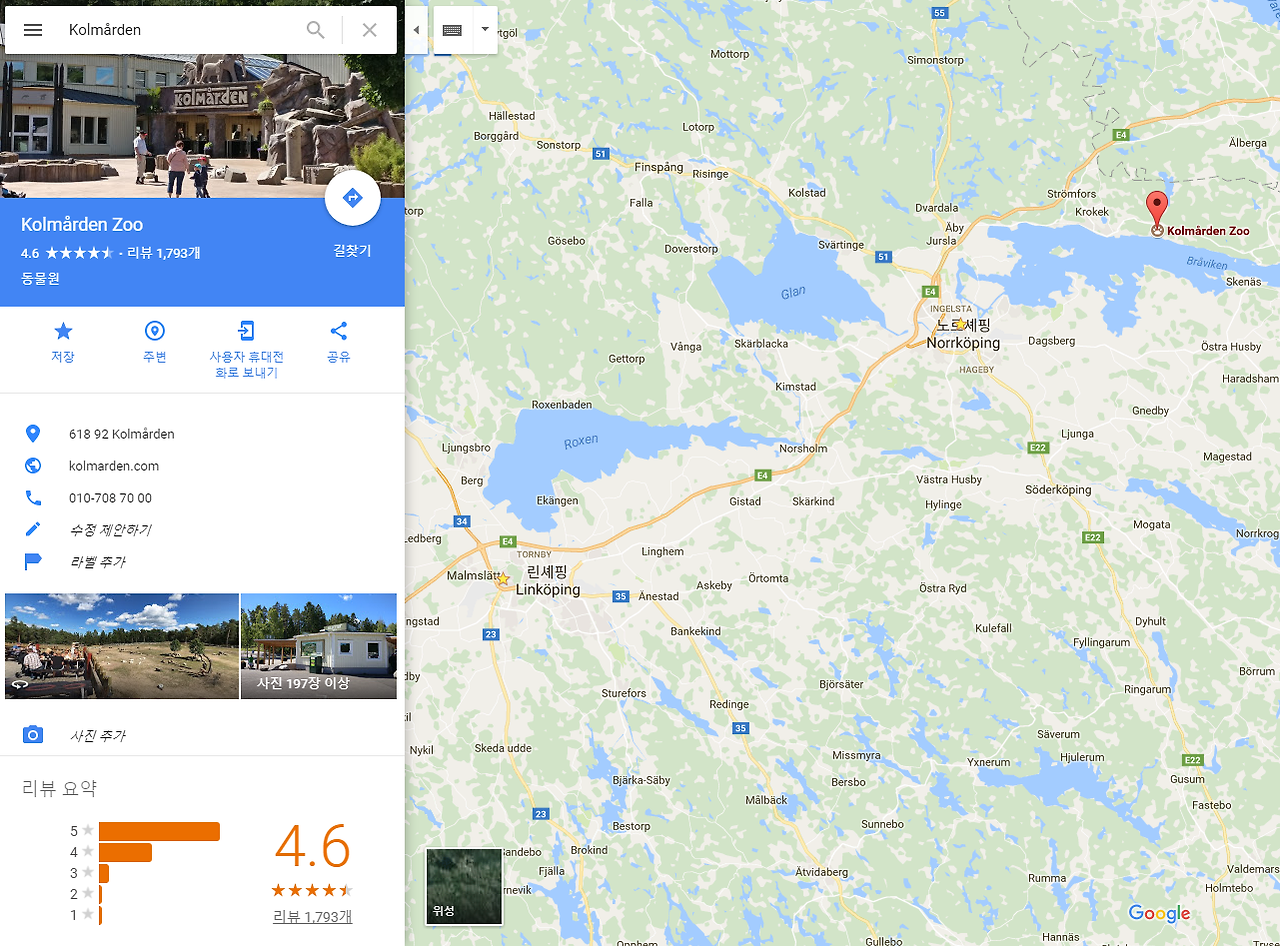Expand the input tools dropdown arrow

[x=485, y=29]
